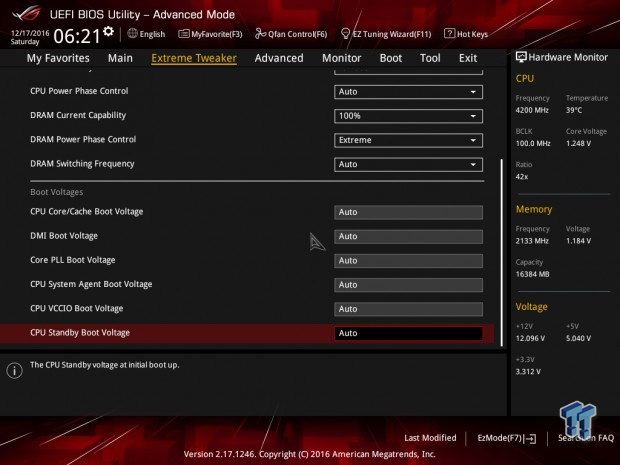Click memory capacity 16384 MB value

tap(532, 274)
